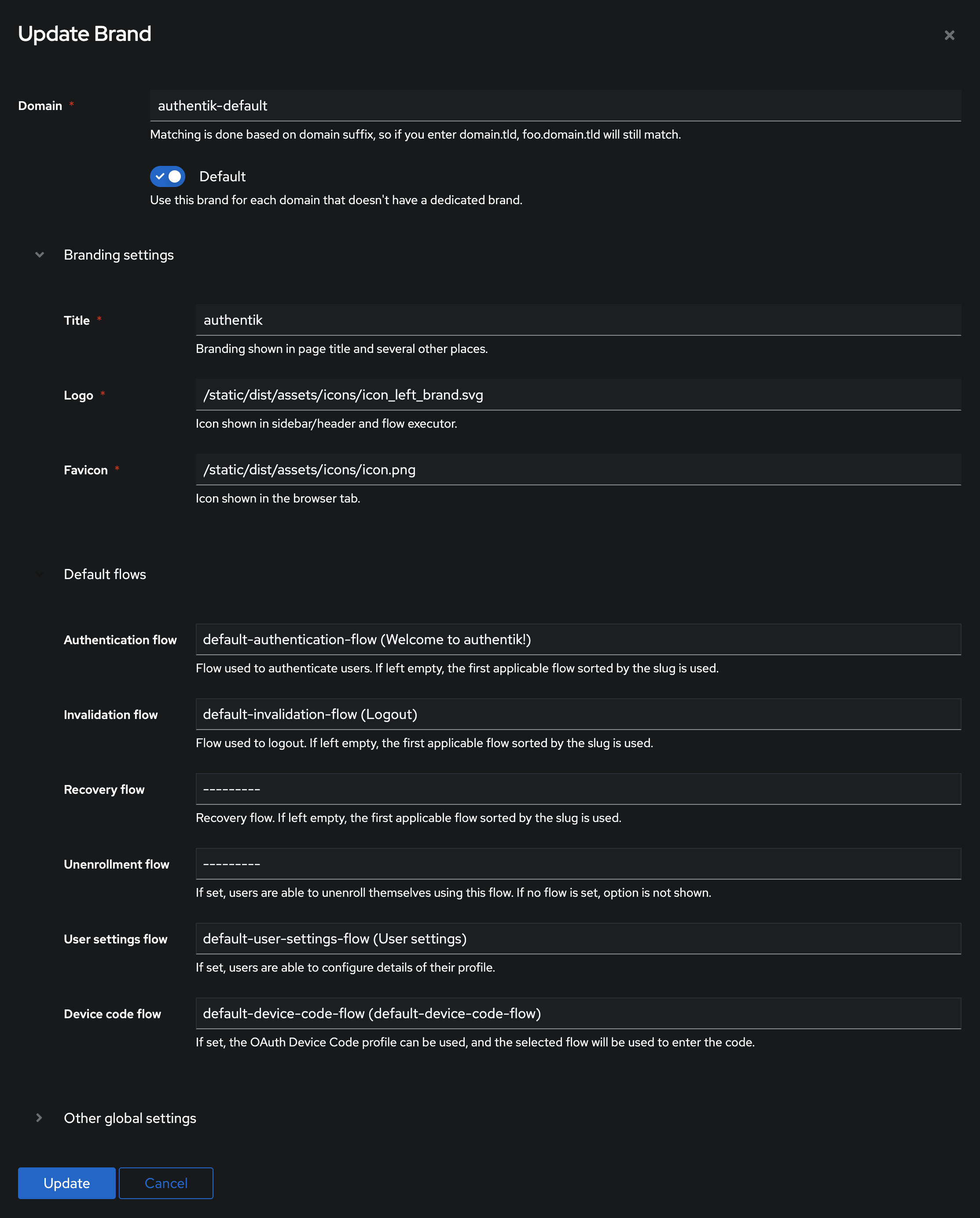The image size is (980, 1218).
Task: Click the Update button to save
Action: pyautogui.click(x=66, y=1183)
